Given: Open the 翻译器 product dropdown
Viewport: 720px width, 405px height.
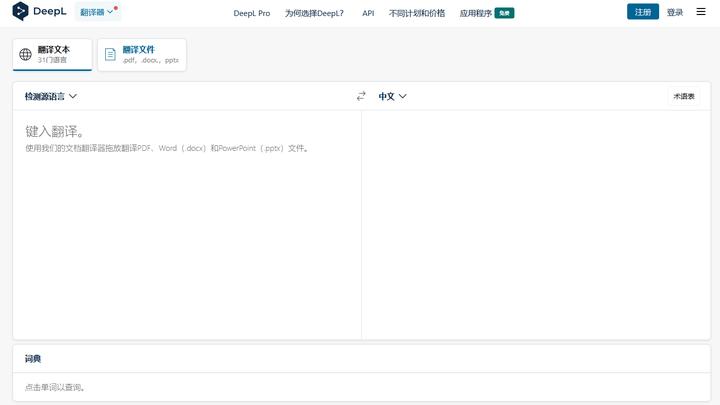Looking at the screenshot, I should pos(97,12).
